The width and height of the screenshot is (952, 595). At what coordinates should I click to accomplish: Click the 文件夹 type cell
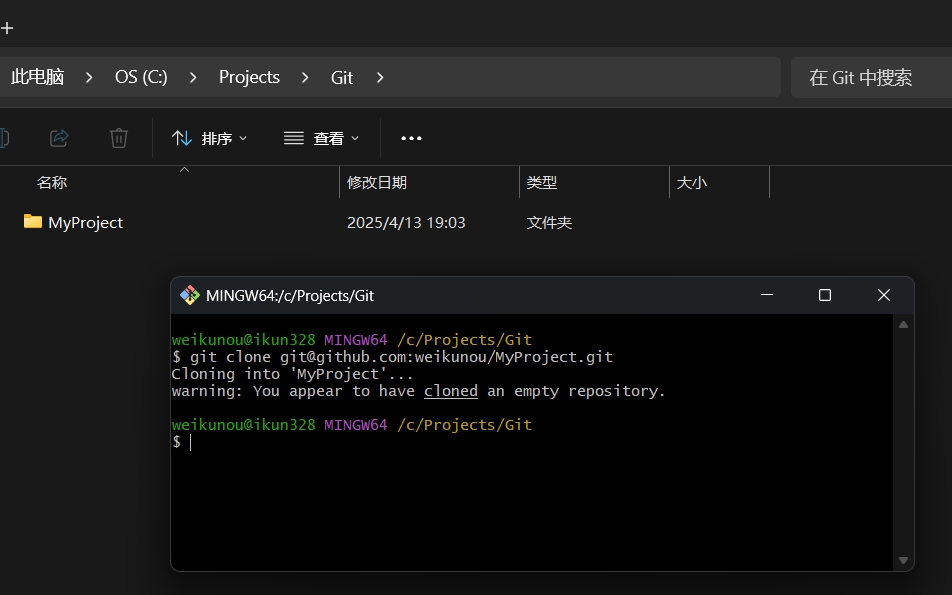(549, 222)
